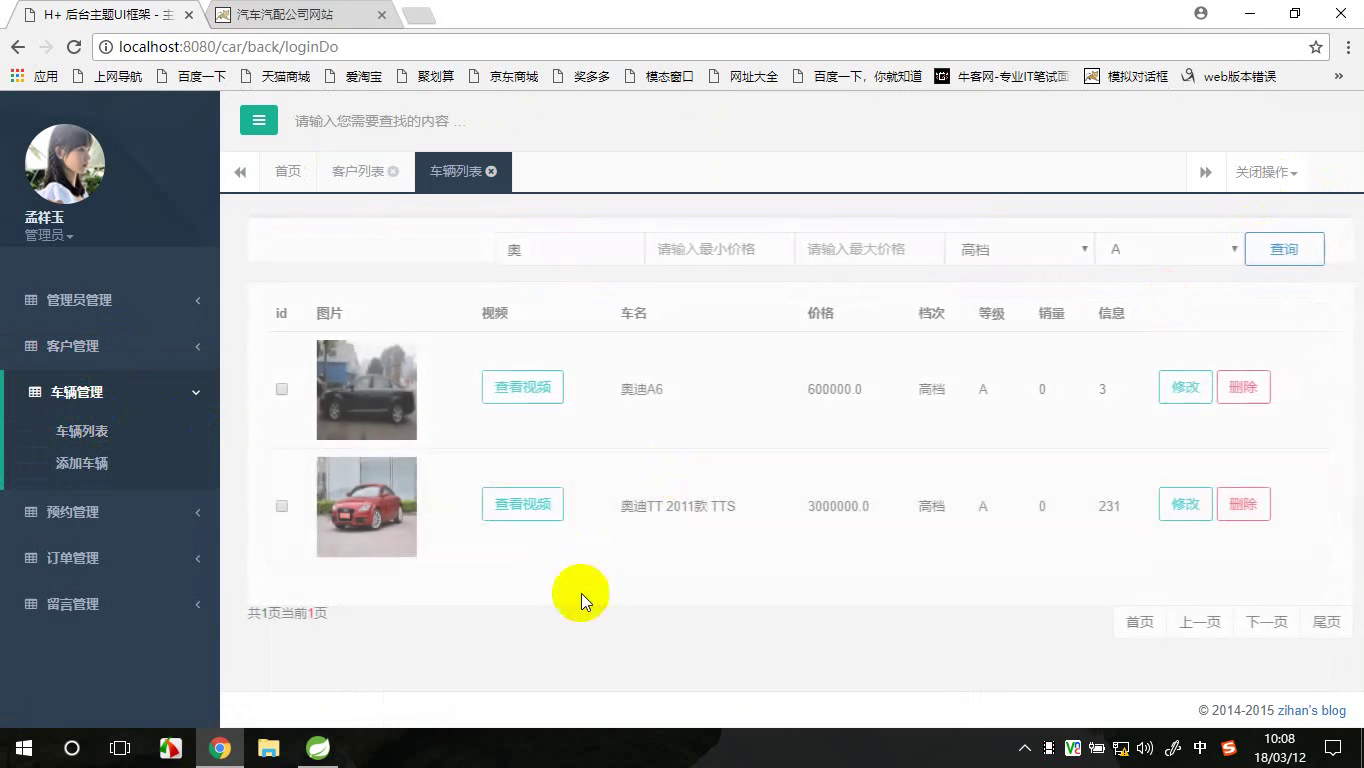This screenshot has height=768, width=1364.
Task: Expand the 留言管理 sidebar menu
Action: tap(110, 604)
